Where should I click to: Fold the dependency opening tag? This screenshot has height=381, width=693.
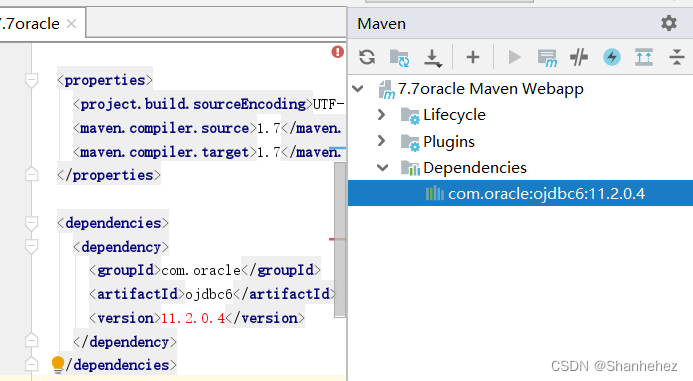31,247
